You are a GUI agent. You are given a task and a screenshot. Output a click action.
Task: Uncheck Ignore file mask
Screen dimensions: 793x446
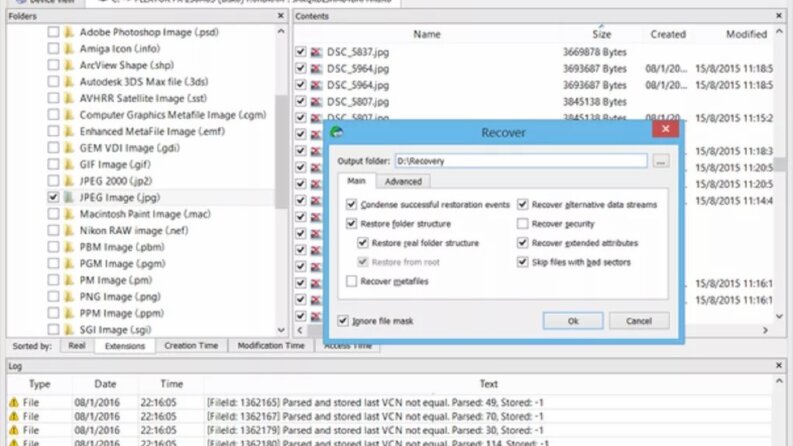(x=343, y=321)
